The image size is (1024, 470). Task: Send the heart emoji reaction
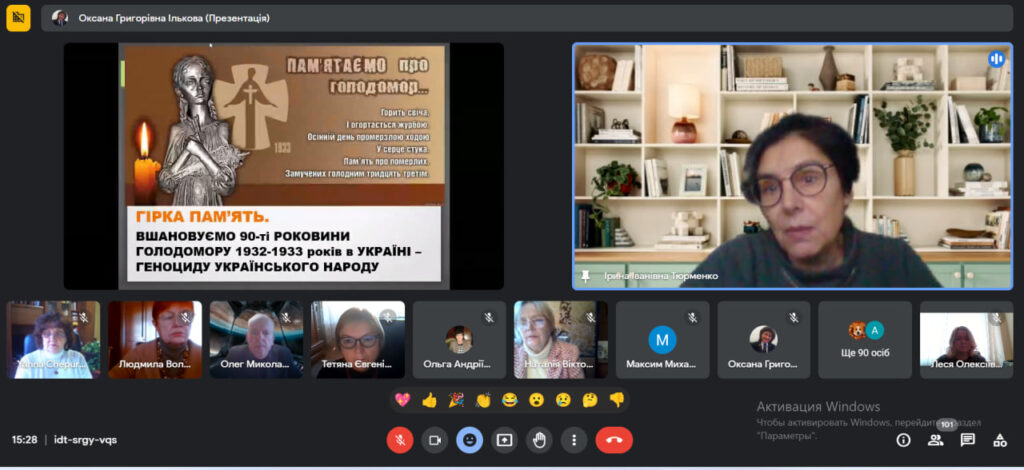pos(403,400)
